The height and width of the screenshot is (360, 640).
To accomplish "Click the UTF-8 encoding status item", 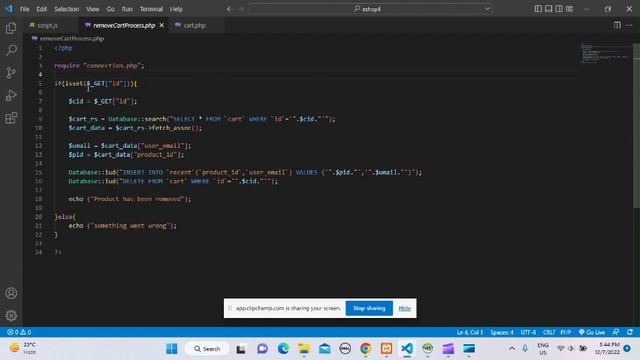I will pyautogui.click(x=528, y=332).
